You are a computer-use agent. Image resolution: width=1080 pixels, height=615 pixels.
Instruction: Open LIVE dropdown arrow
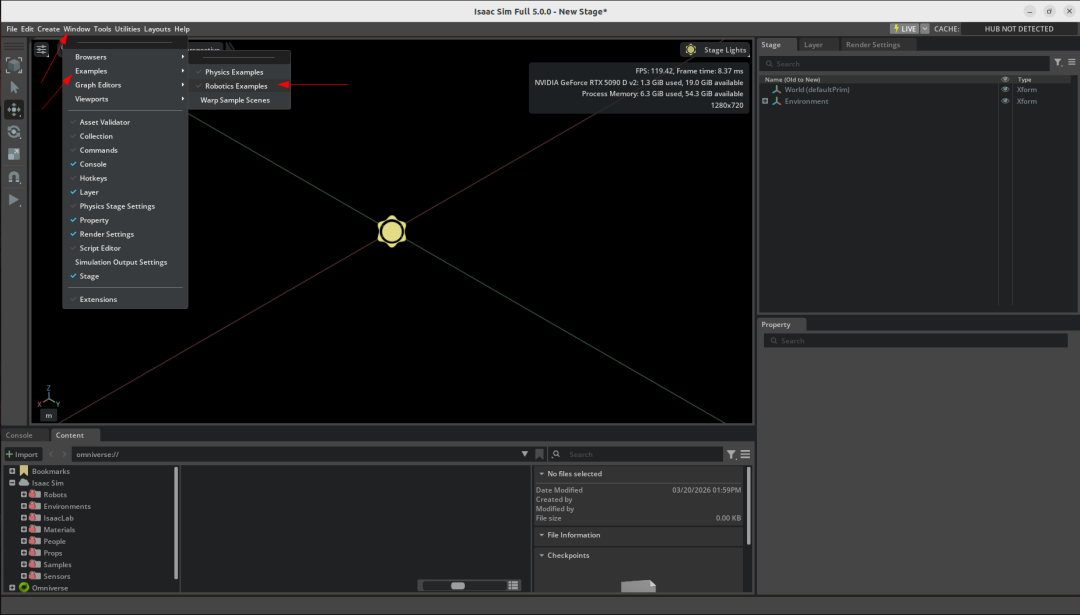click(x=925, y=29)
